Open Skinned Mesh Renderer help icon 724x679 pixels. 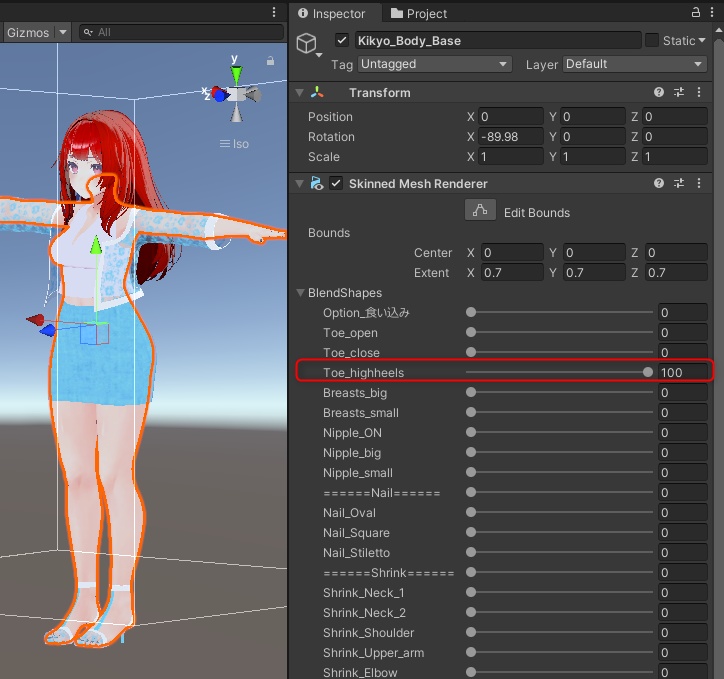pyautogui.click(x=659, y=184)
